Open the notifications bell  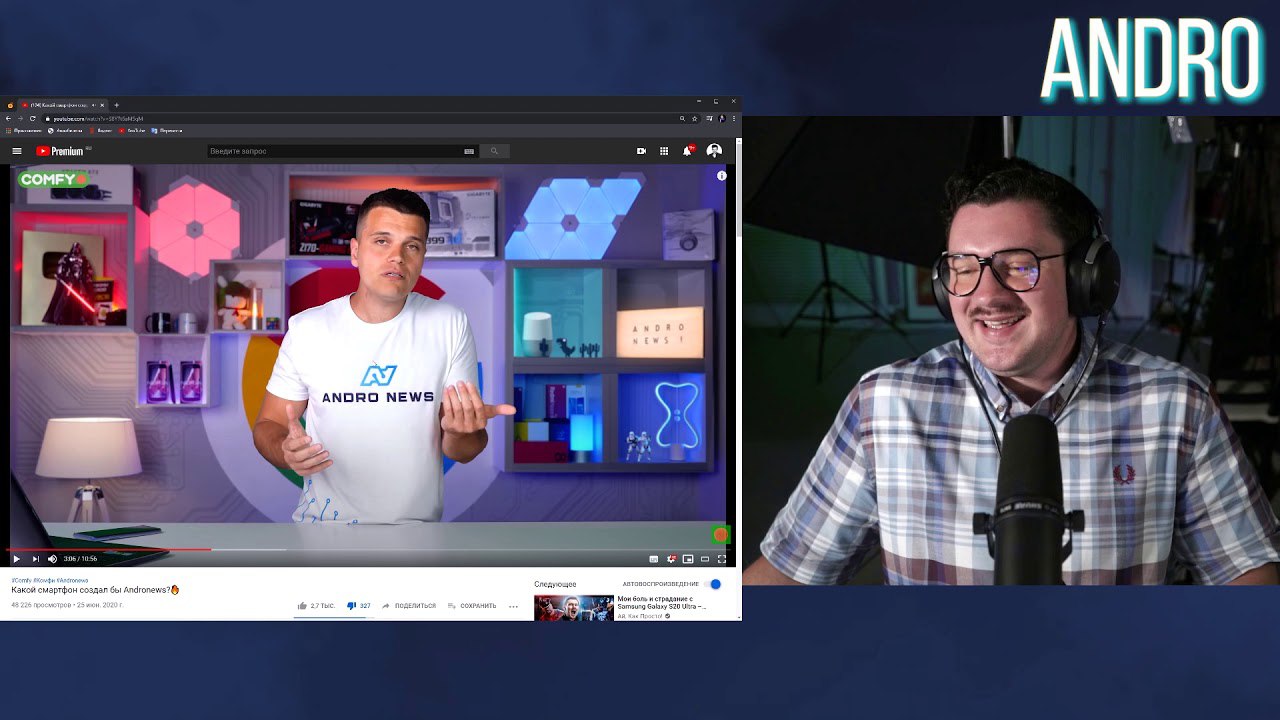687,151
